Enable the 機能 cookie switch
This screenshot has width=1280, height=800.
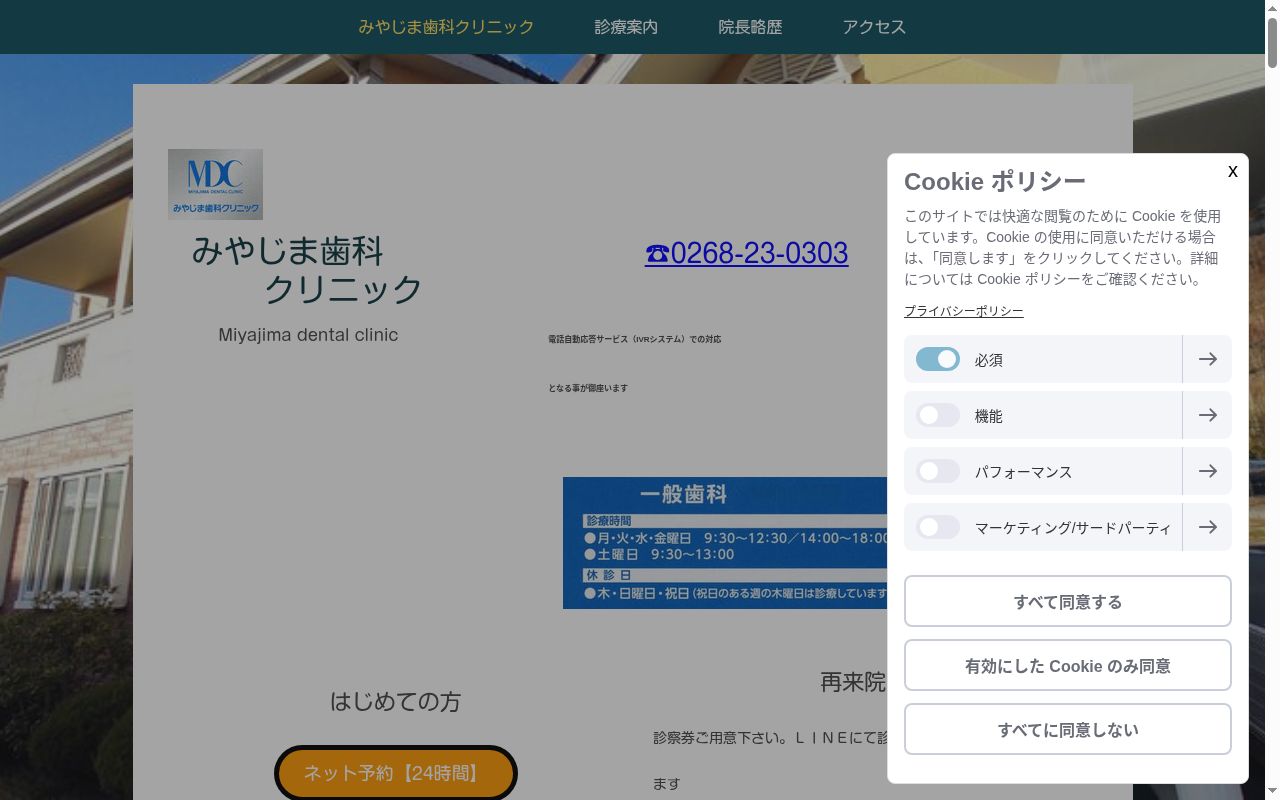(x=938, y=415)
